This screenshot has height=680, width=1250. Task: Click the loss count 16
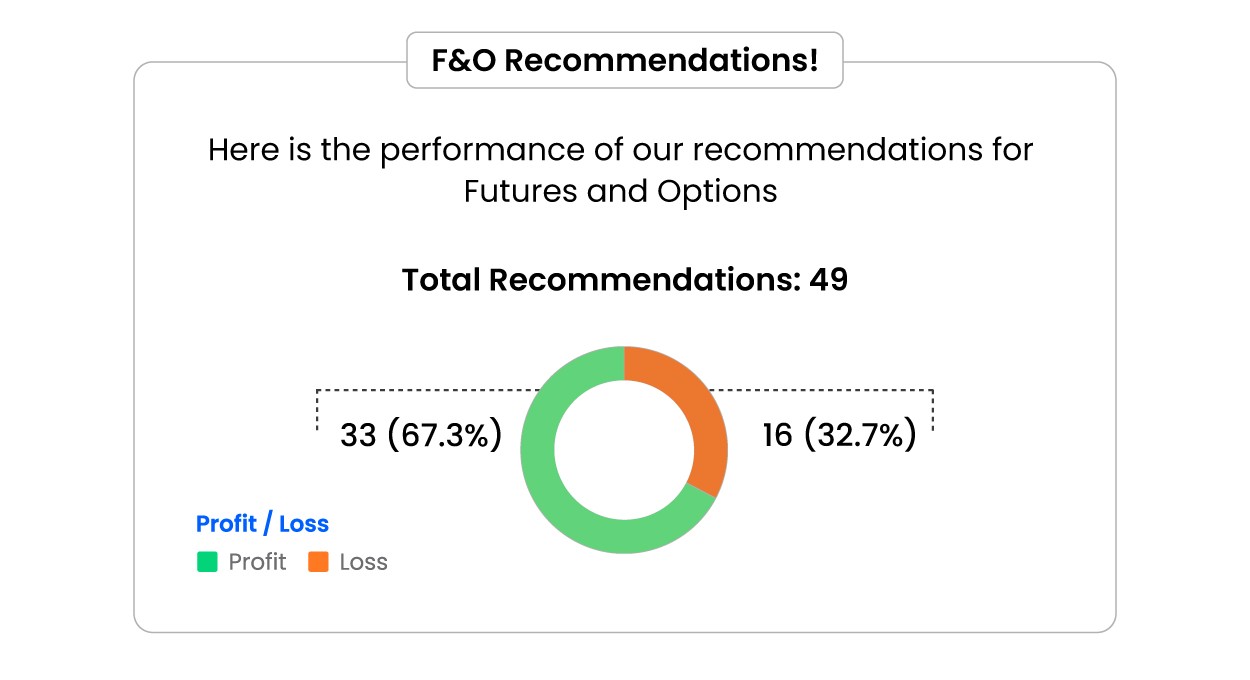pos(777,436)
